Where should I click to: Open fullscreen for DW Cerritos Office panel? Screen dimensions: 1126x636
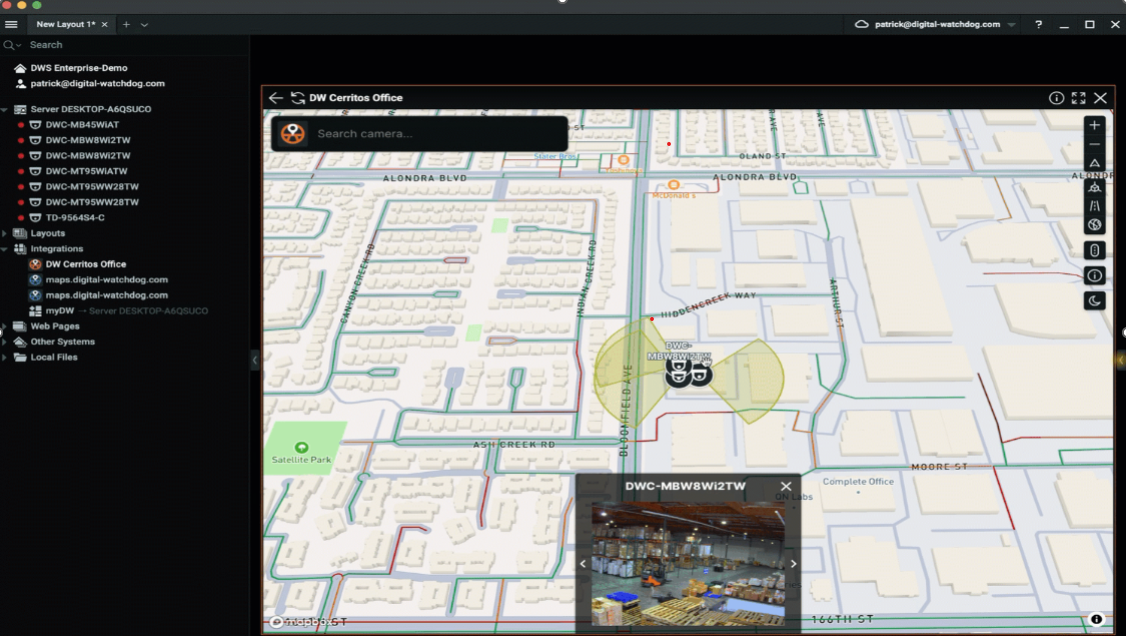[x=1078, y=98]
